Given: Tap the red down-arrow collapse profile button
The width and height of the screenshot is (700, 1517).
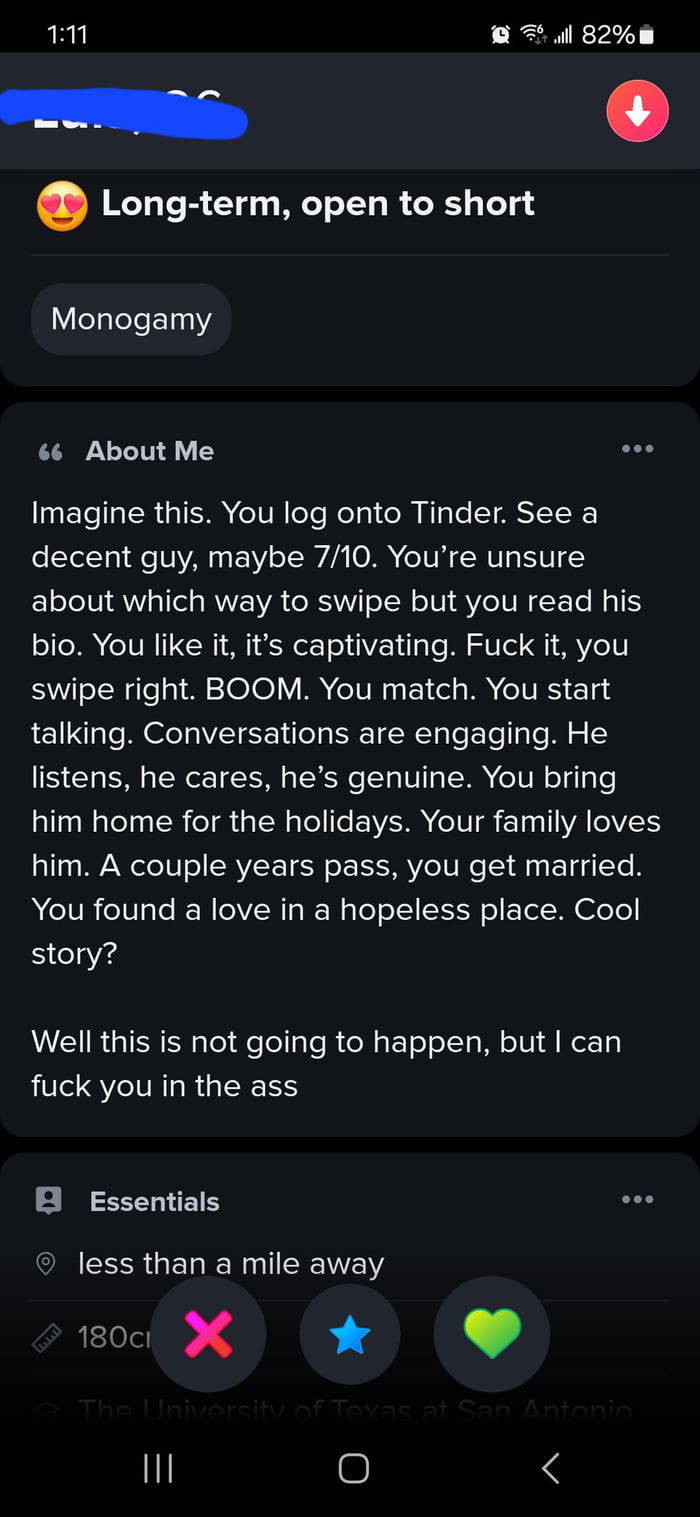Looking at the screenshot, I should pyautogui.click(x=637, y=111).
